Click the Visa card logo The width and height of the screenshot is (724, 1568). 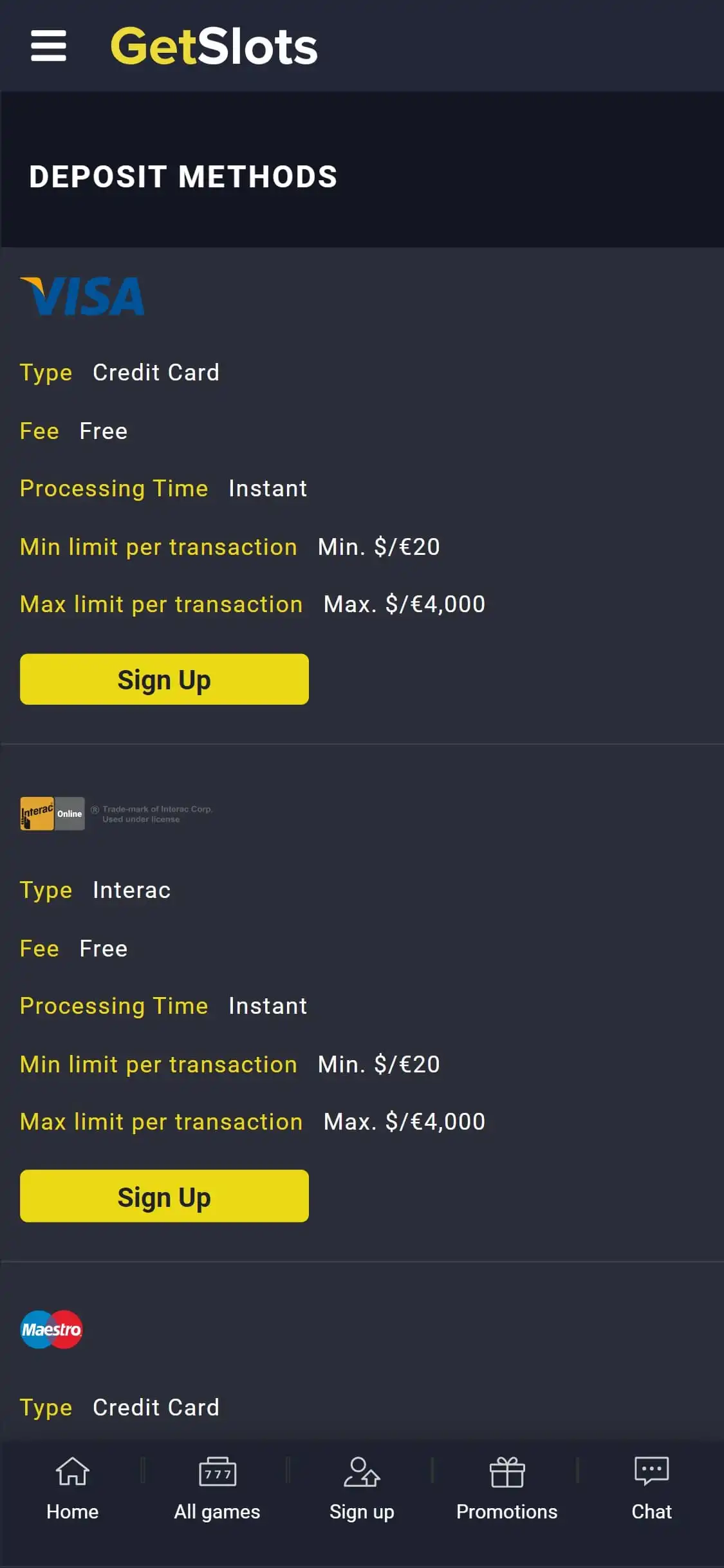coord(82,296)
